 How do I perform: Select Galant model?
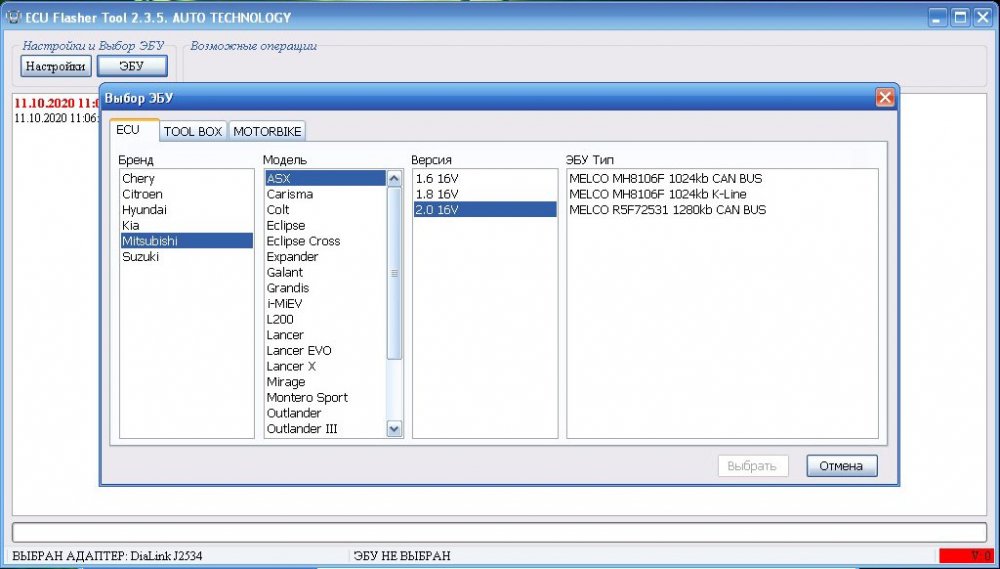[325, 272]
